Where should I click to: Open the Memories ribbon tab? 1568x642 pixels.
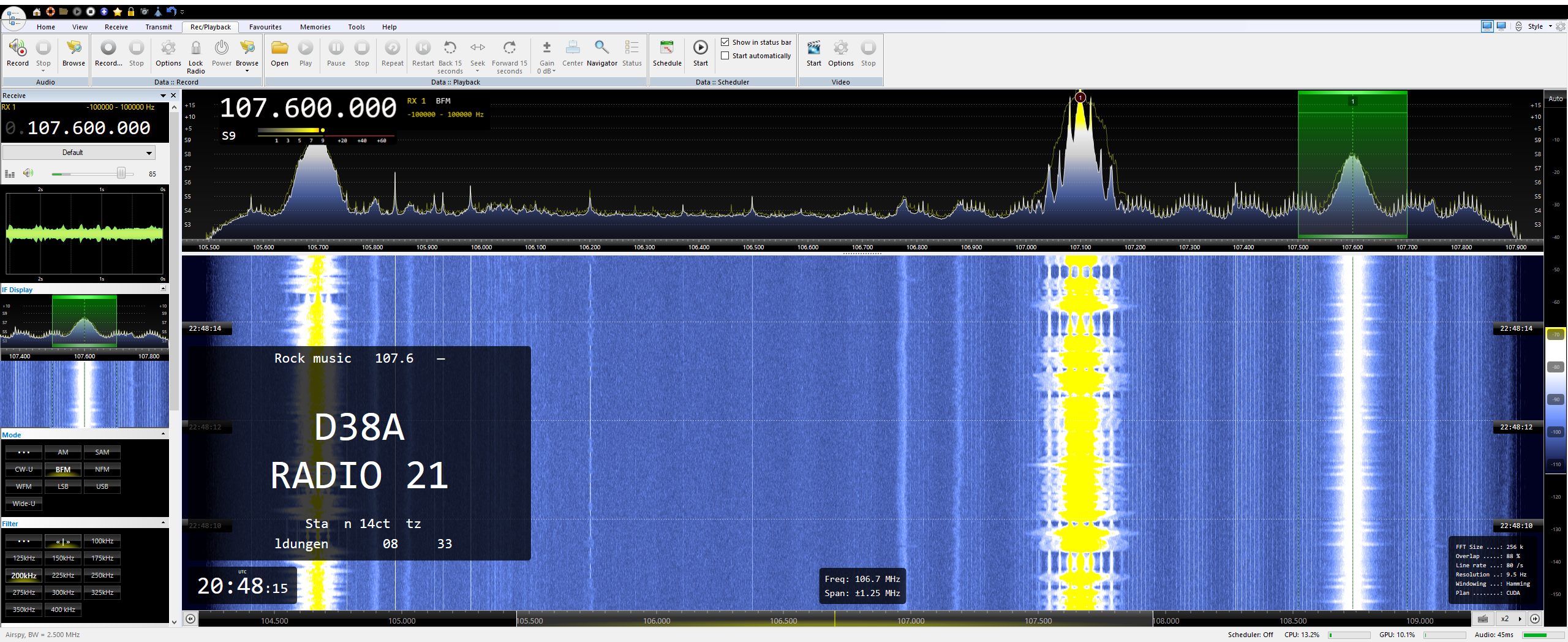[x=315, y=27]
